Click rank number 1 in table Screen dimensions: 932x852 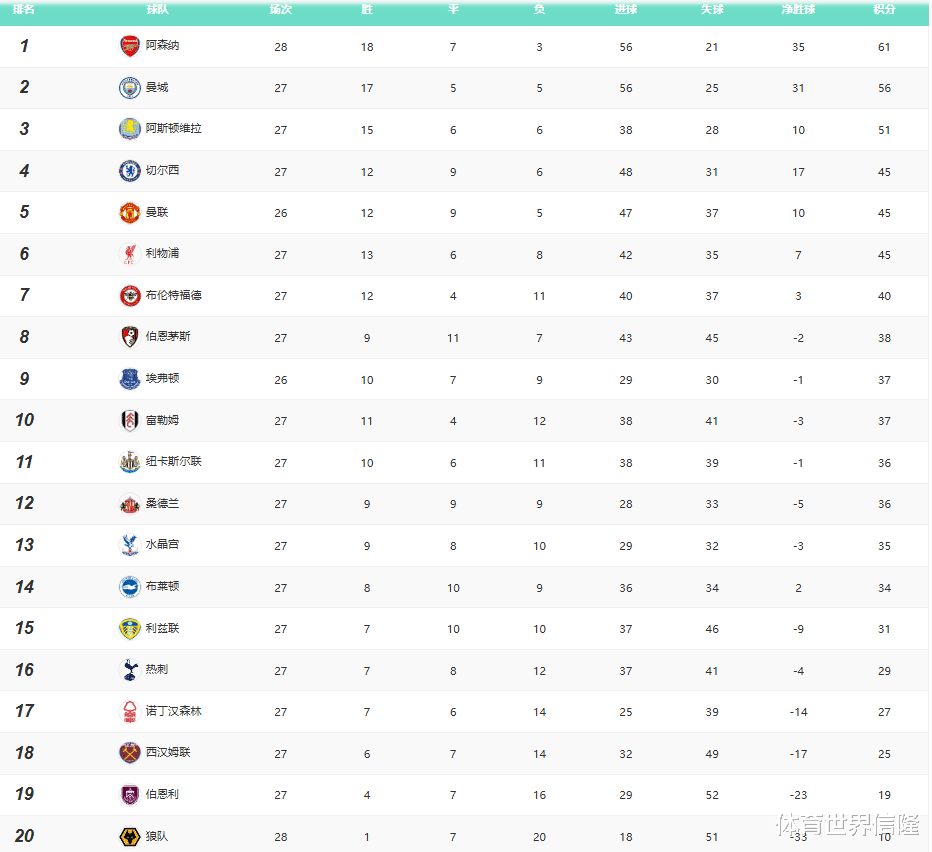coord(25,46)
